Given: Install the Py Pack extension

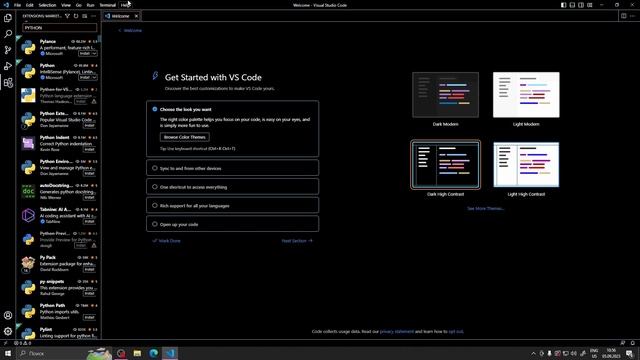Looking at the screenshot, I should [x=89, y=270].
